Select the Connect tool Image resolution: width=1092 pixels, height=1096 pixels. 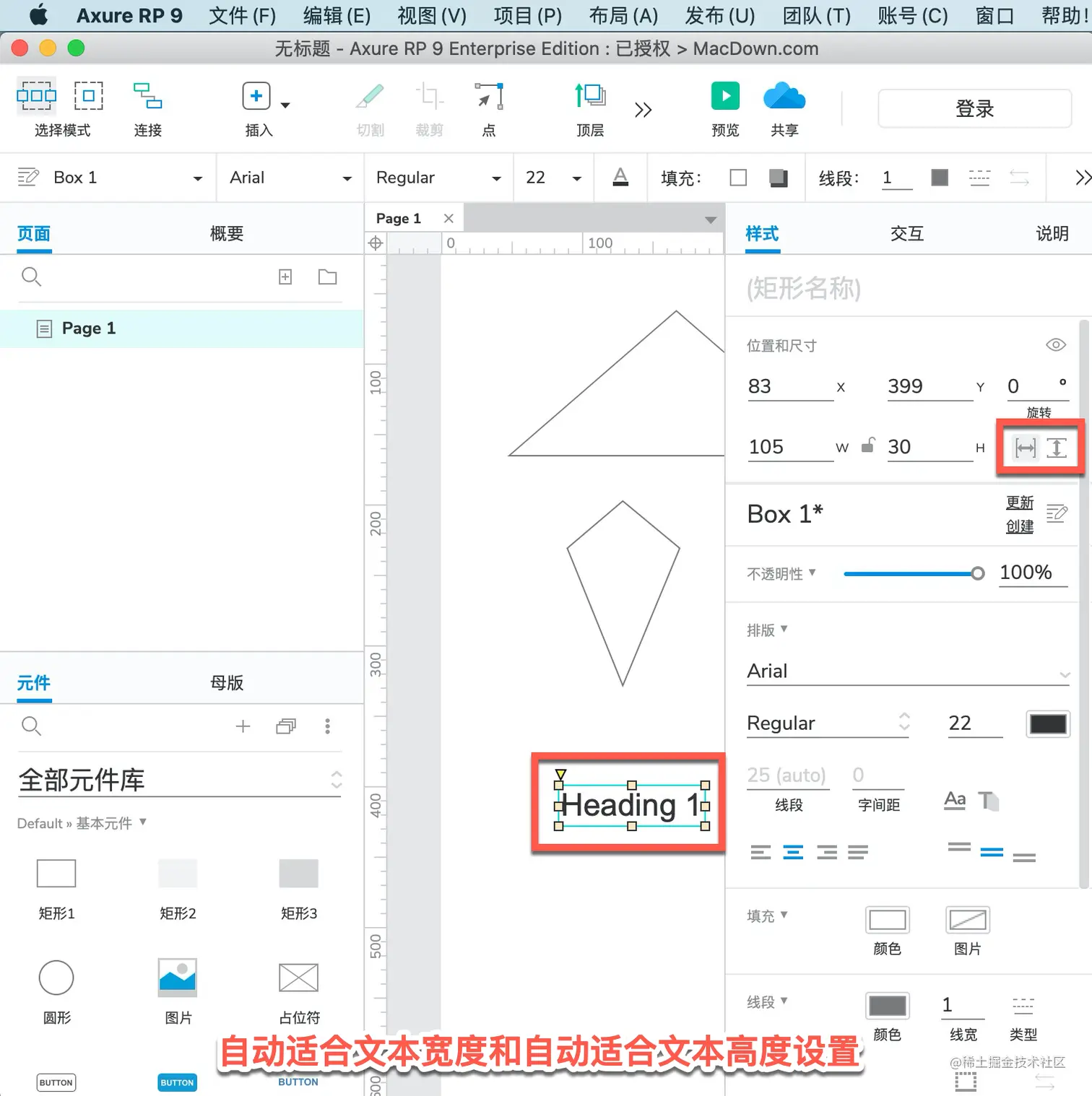tap(147, 95)
